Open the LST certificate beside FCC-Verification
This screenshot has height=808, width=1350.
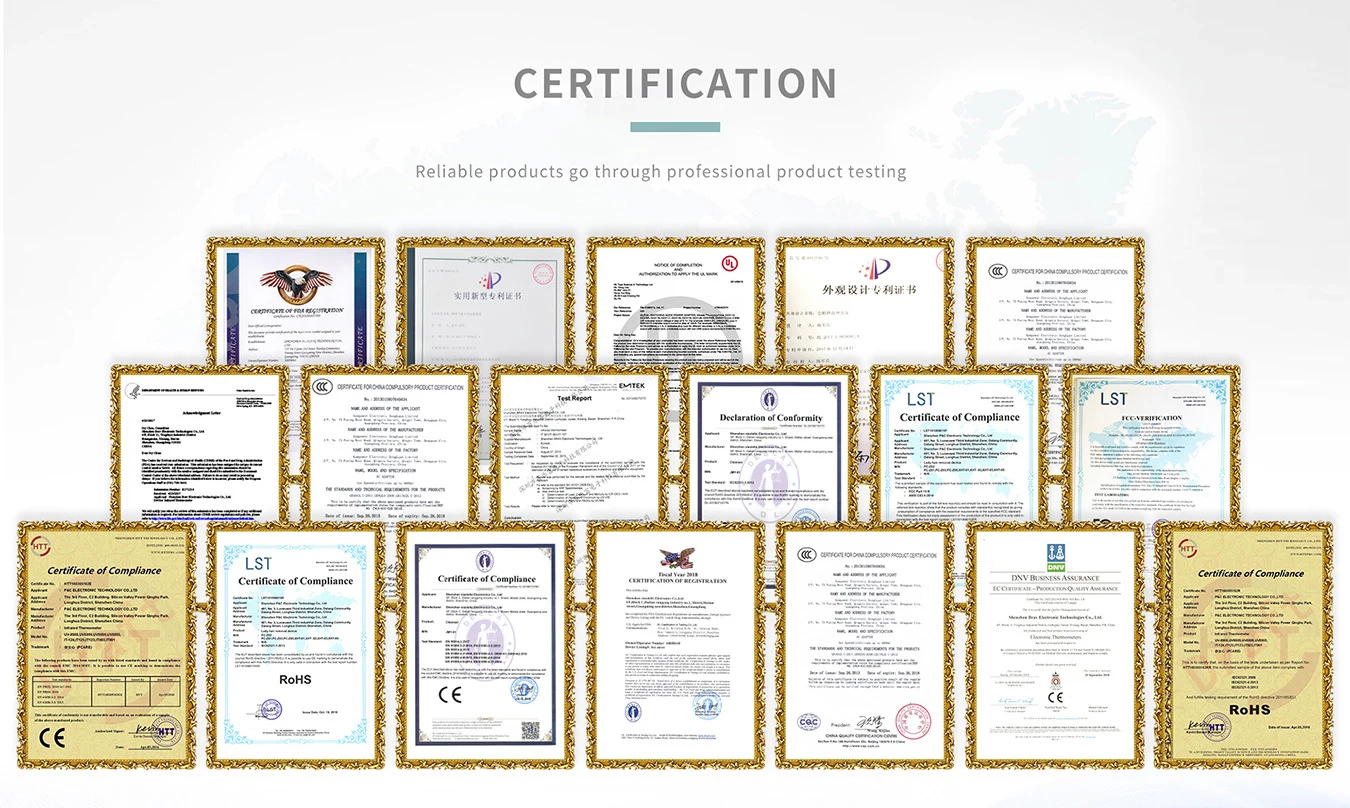960,443
